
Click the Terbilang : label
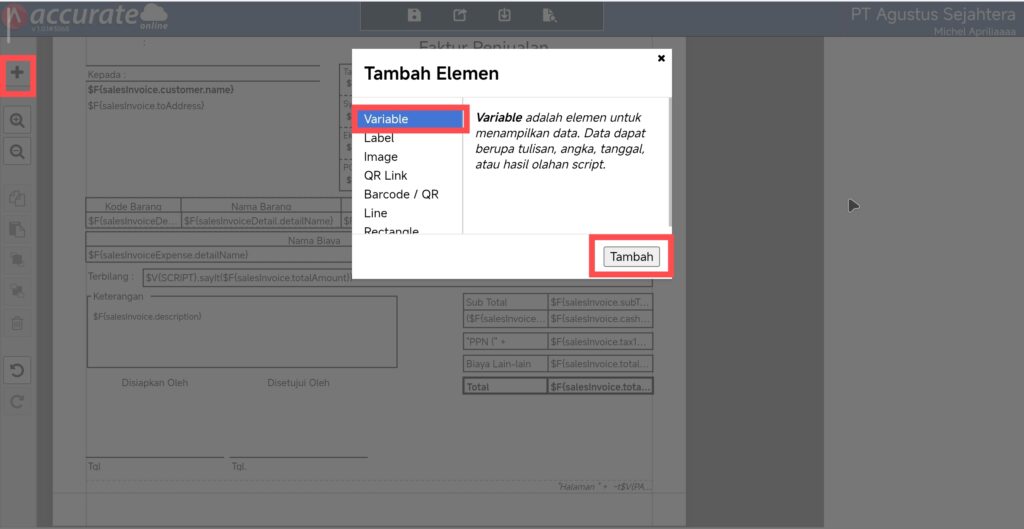click(x=110, y=277)
